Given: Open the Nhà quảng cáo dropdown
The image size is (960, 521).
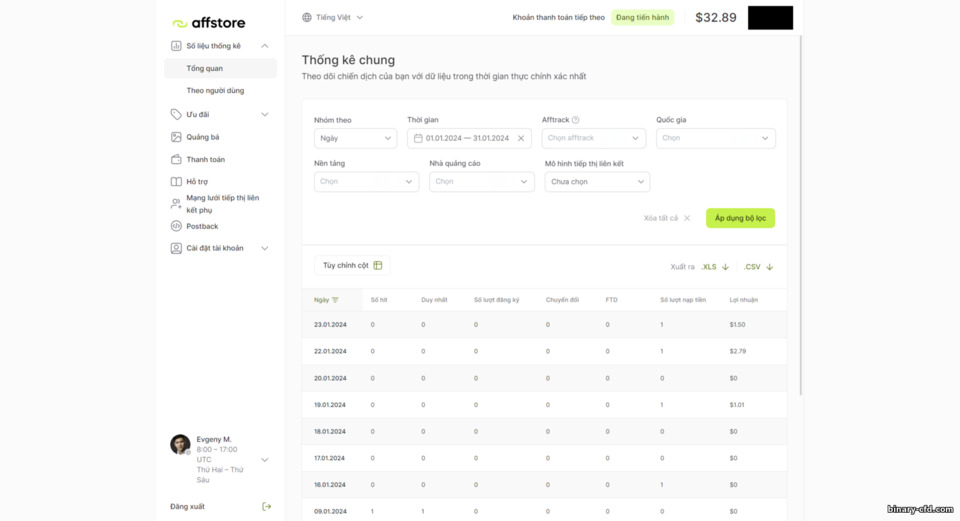Looking at the screenshot, I should click(x=482, y=182).
